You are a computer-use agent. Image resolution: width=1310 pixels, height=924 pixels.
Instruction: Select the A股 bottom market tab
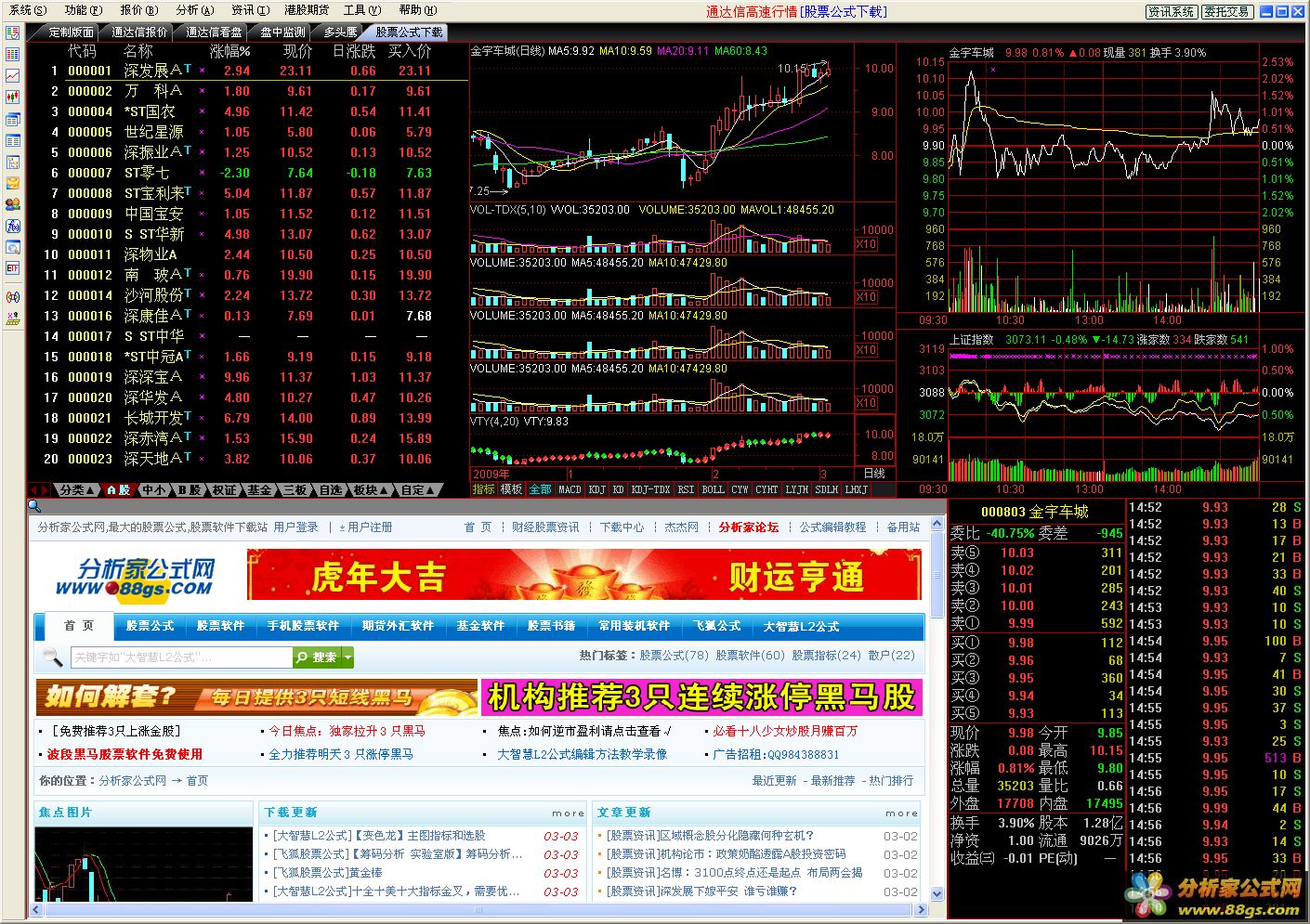click(x=118, y=489)
